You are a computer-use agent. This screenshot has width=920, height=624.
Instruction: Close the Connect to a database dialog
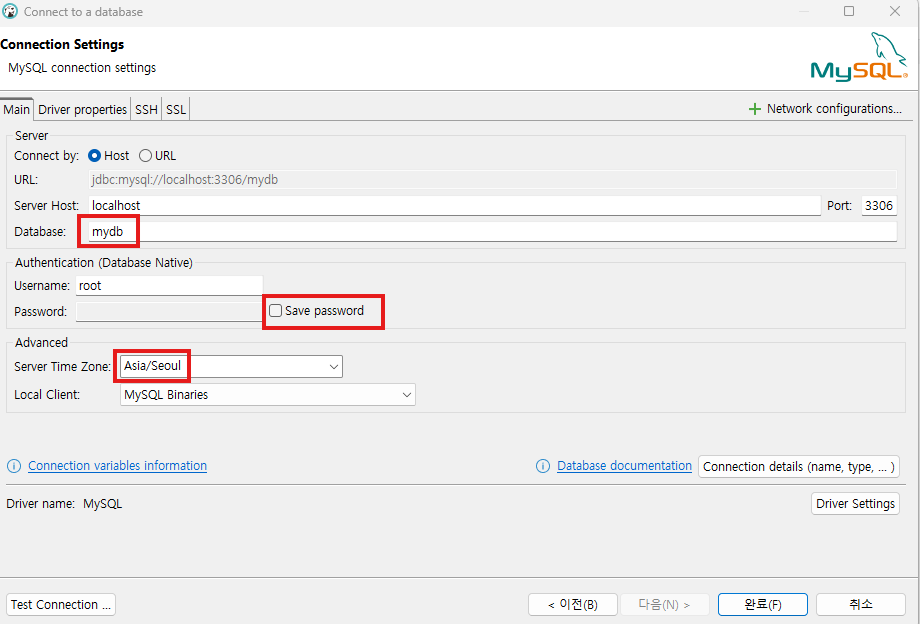pyautogui.click(x=895, y=11)
